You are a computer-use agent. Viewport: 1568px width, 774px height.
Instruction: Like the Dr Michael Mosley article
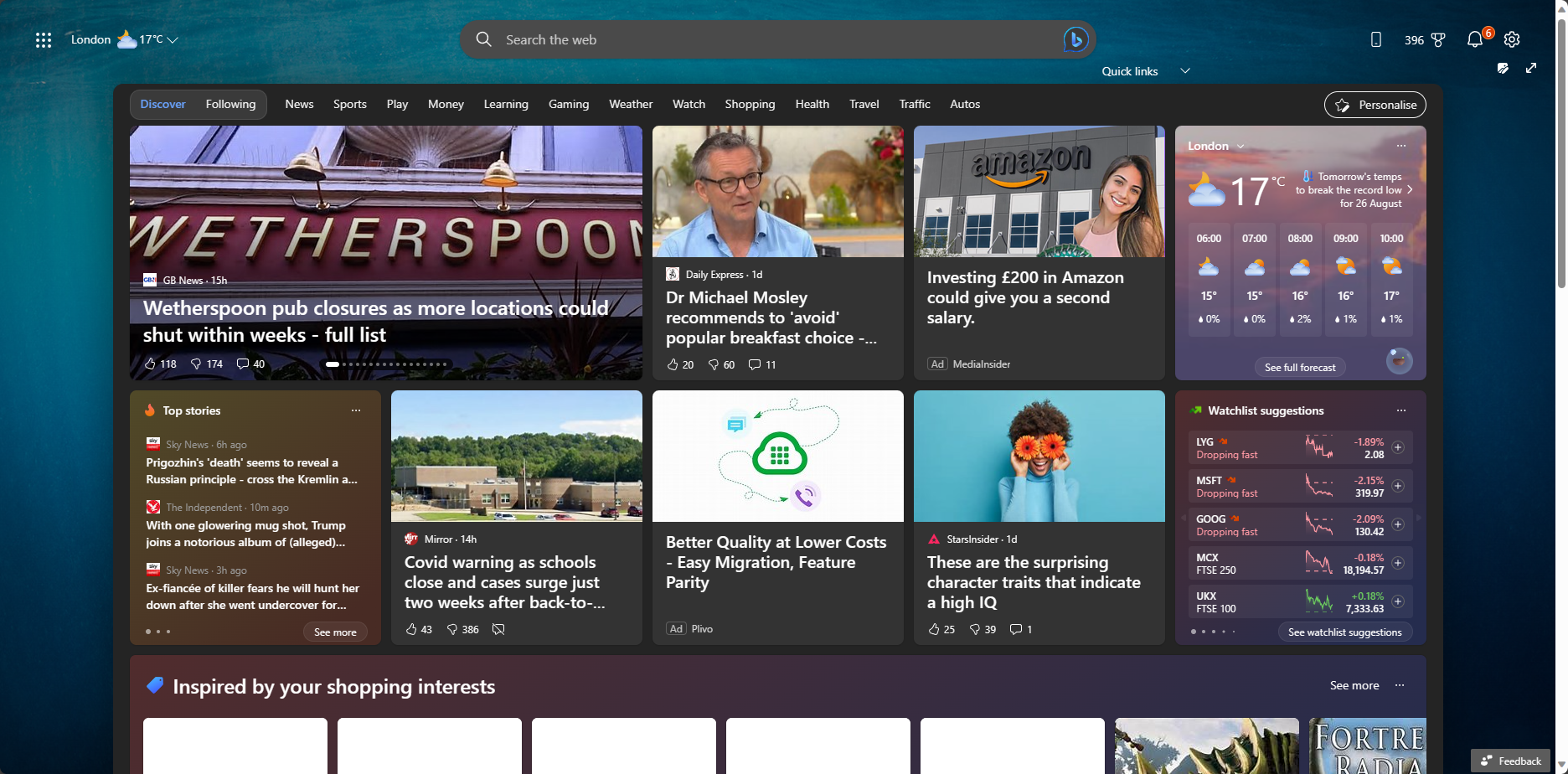click(x=673, y=364)
